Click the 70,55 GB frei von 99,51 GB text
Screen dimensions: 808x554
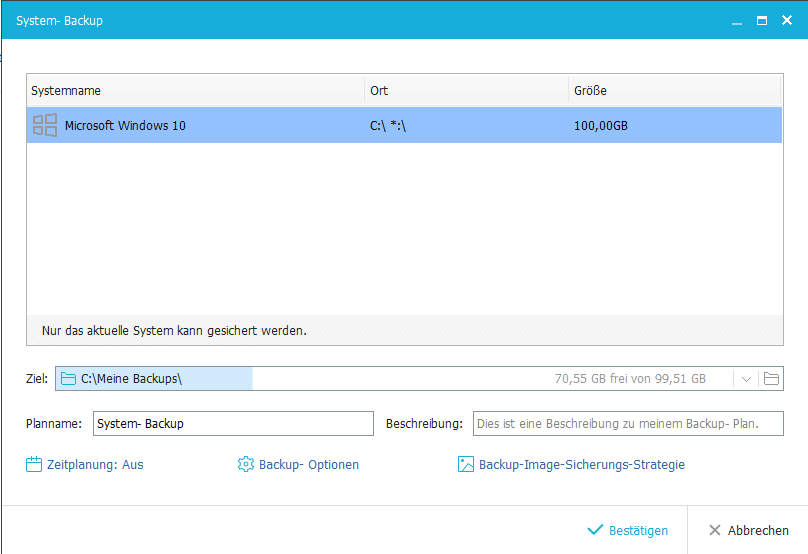[x=630, y=379]
